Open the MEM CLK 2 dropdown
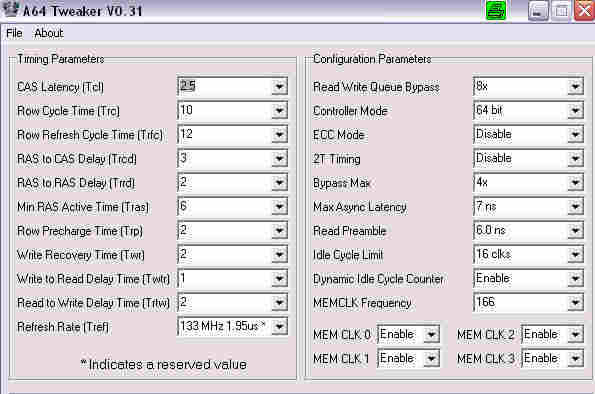 pyautogui.click(x=575, y=334)
